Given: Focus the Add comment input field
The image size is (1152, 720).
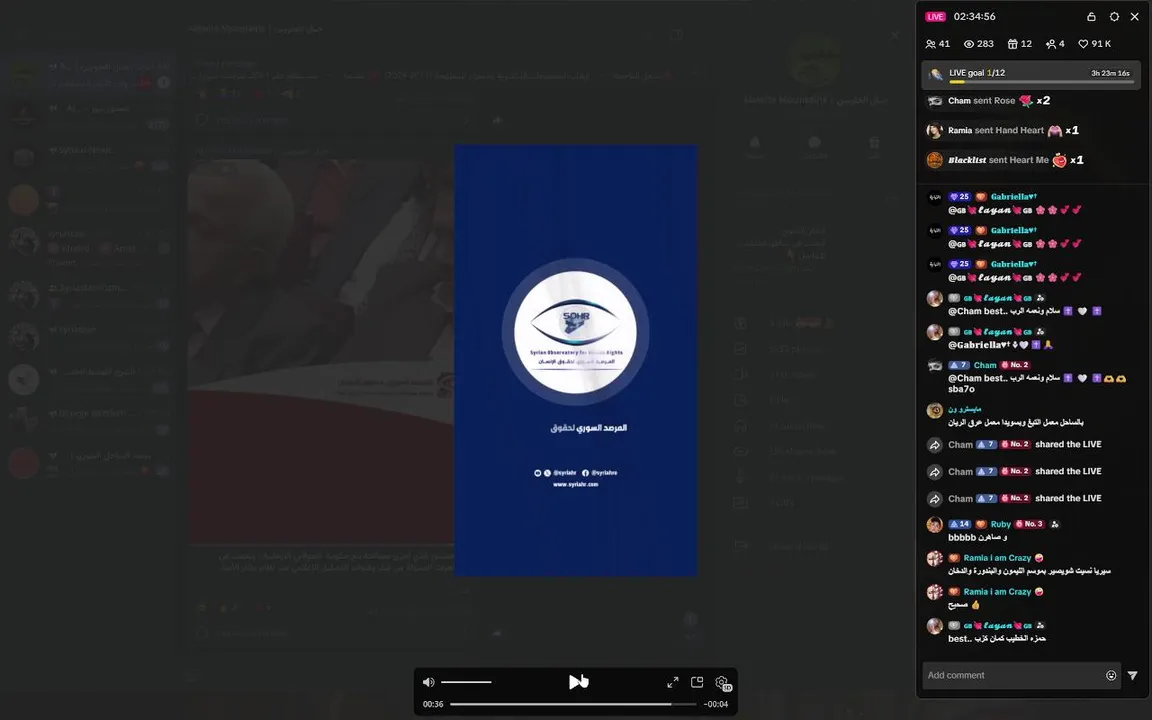Looking at the screenshot, I should [1014, 675].
